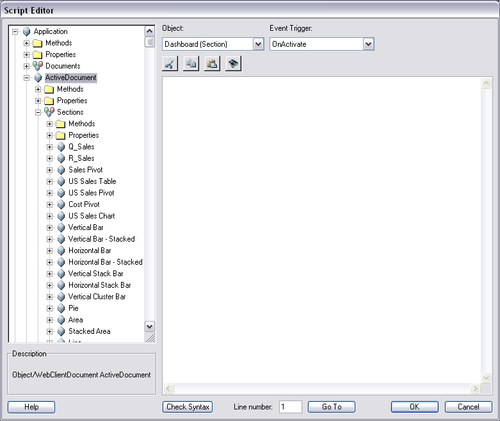The image size is (500, 421).
Task: Click inside the script text editing area
Action: point(321,230)
